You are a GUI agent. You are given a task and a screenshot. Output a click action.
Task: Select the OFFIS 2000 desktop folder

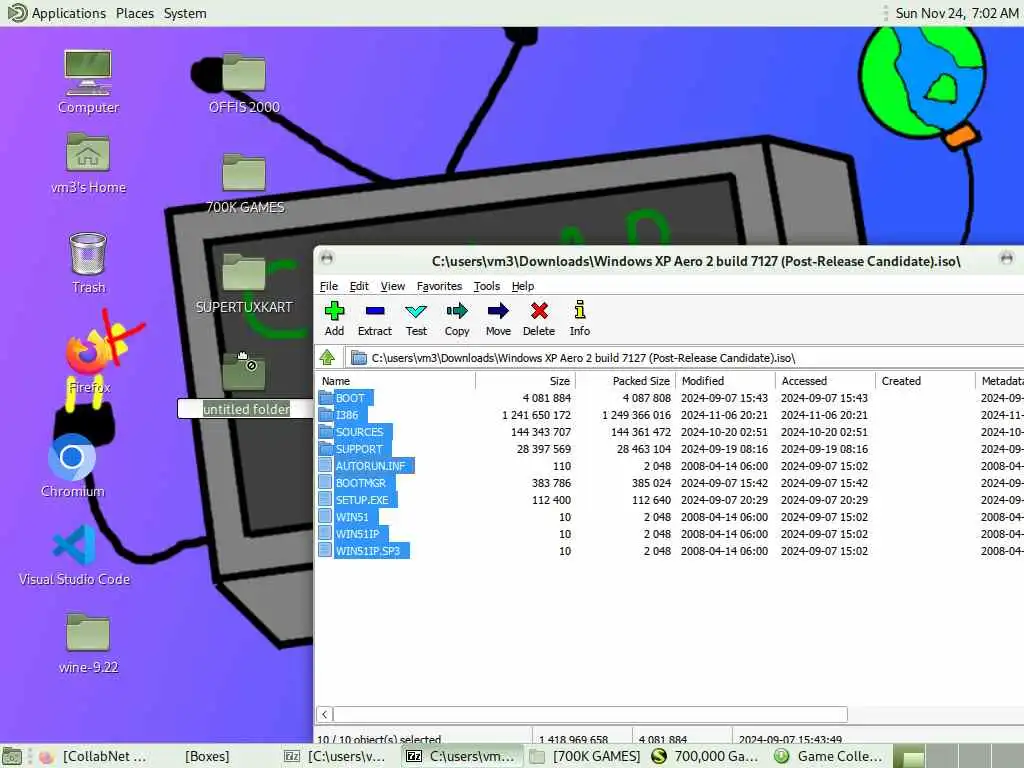(x=244, y=84)
